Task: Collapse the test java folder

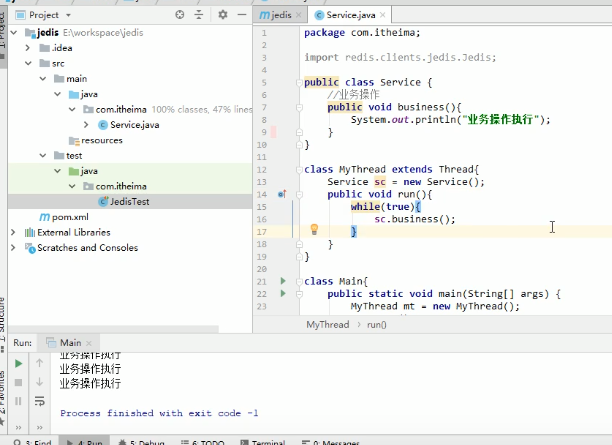Action: [x=57, y=171]
